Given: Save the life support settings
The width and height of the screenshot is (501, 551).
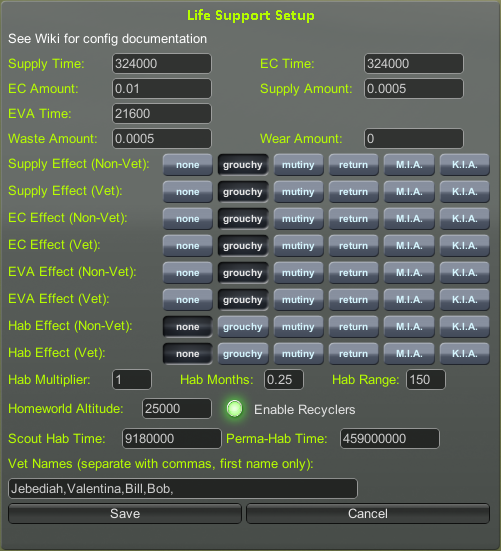Looking at the screenshot, I should point(125,514).
